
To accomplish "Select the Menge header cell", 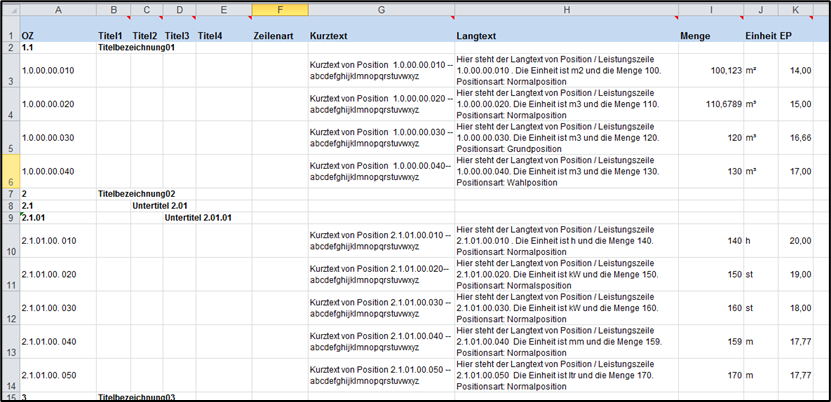I will (x=709, y=35).
